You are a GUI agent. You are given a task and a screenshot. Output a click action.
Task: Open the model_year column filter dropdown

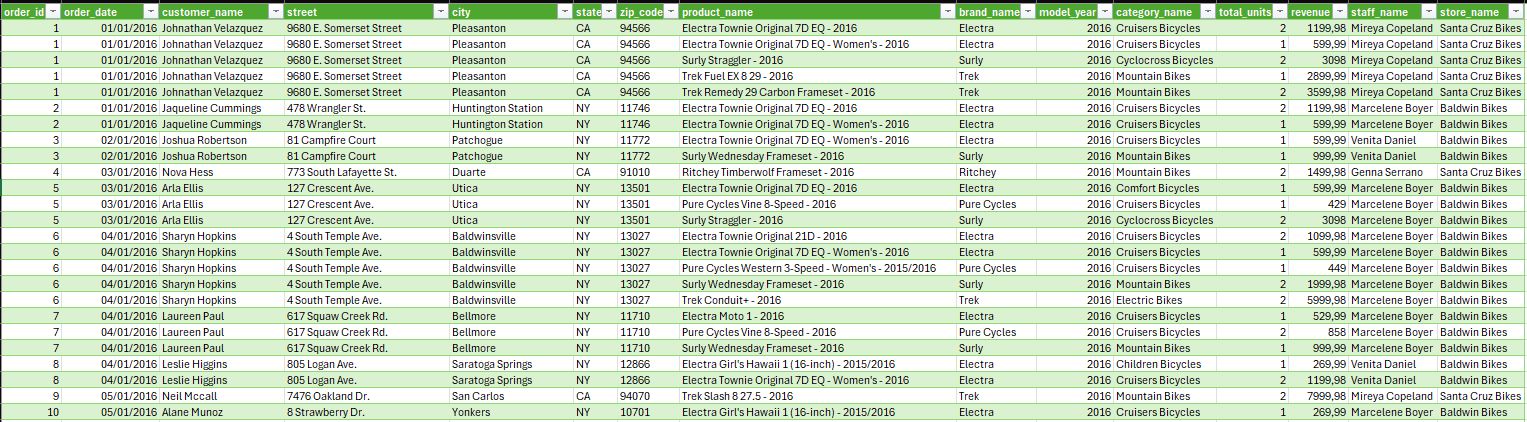[x=1104, y=11]
